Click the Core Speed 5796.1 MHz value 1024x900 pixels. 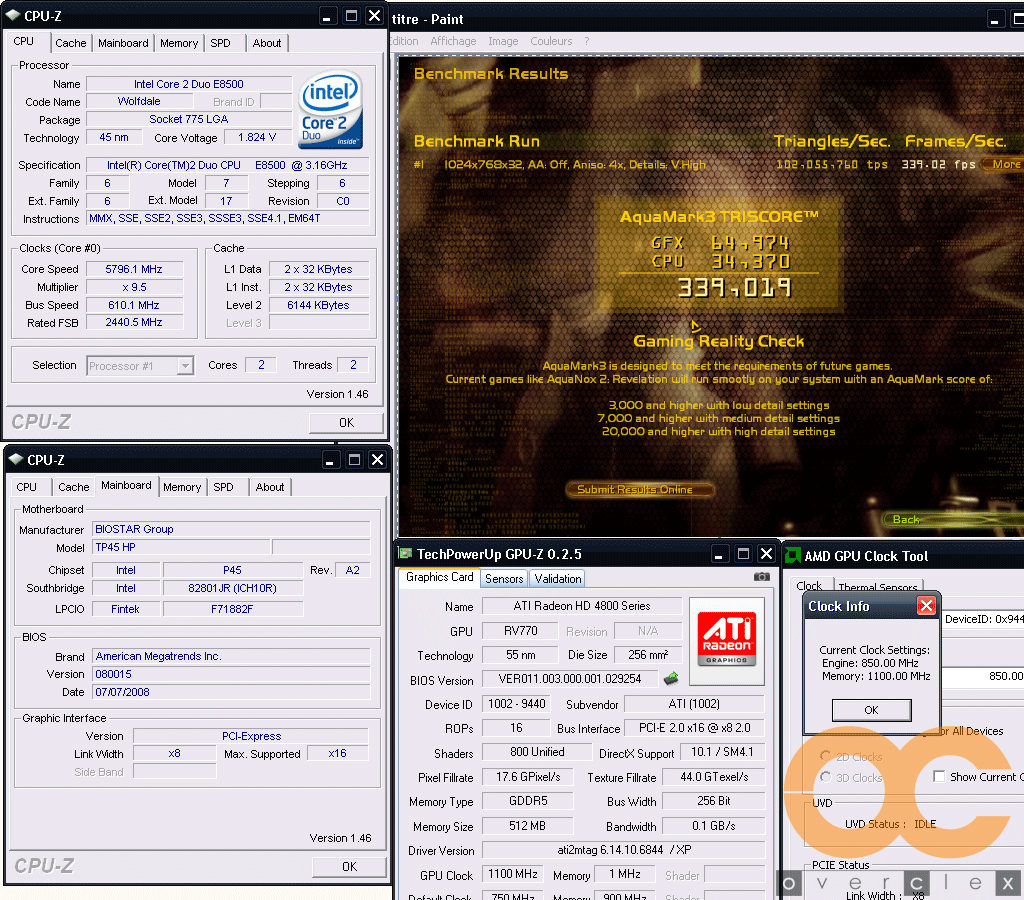tap(135, 269)
